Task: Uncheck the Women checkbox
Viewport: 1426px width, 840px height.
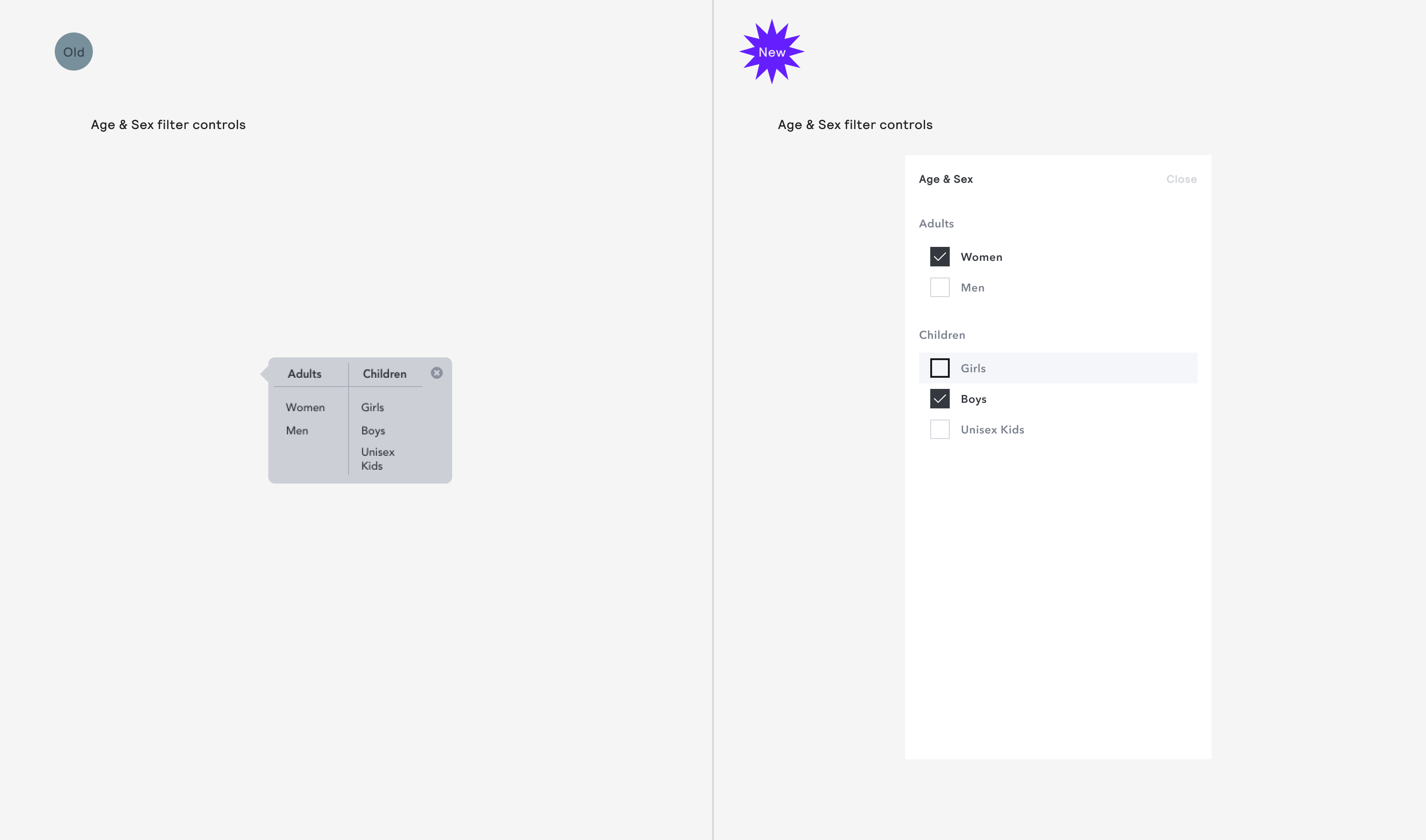Action: pos(939,257)
